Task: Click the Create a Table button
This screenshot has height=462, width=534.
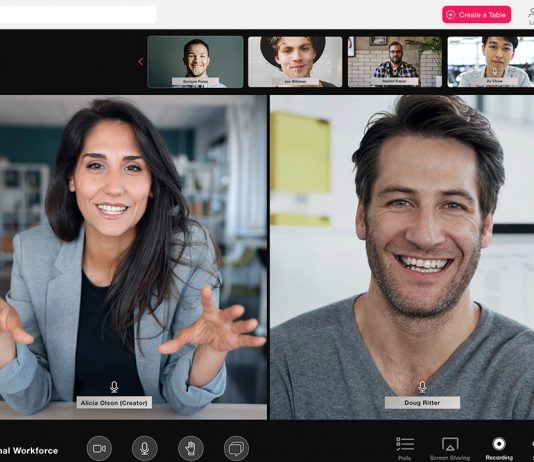Action: pos(476,15)
